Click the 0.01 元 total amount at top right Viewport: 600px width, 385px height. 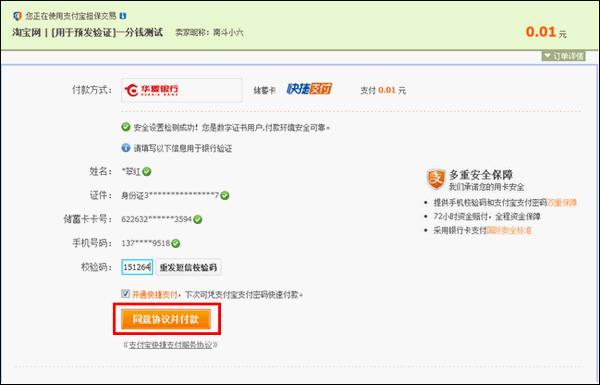546,32
